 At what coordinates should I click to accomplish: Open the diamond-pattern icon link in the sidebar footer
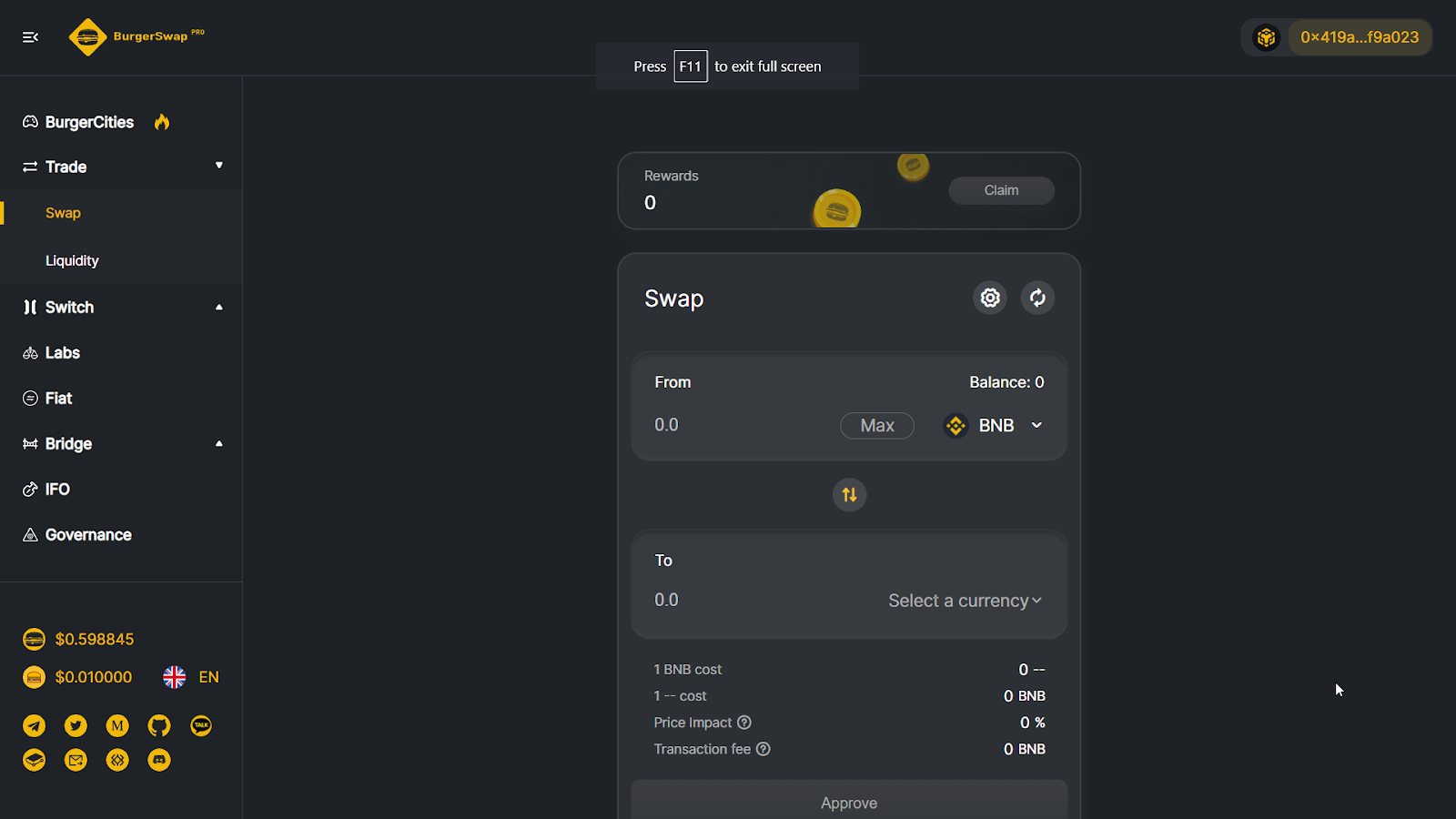tap(117, 760)
